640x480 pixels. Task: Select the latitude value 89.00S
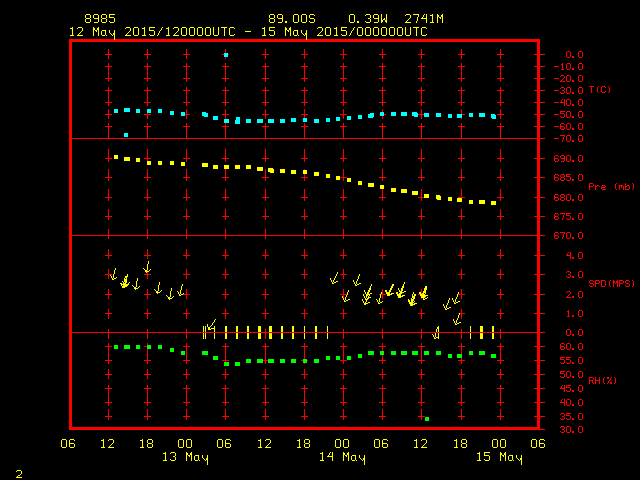click(x=292, y=19)
